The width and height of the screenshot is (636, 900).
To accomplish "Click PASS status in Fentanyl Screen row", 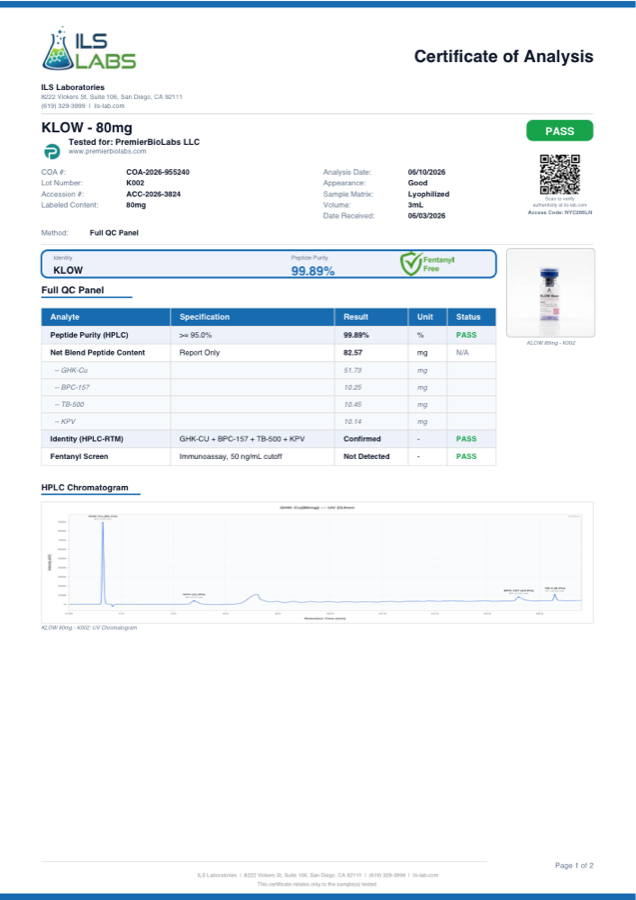I will click(x=466, y=456).
